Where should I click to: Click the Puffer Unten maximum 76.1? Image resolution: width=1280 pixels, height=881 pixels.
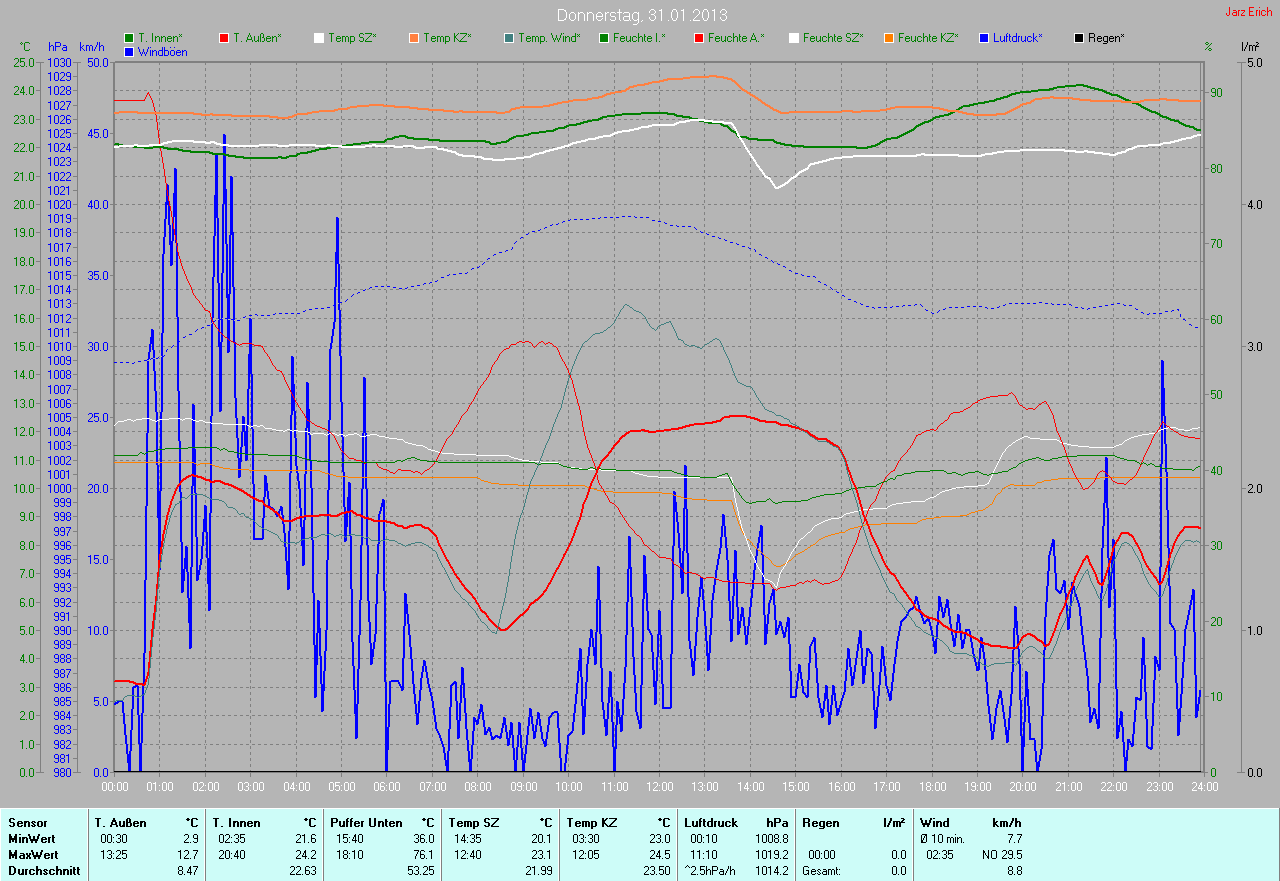(422, 855)
